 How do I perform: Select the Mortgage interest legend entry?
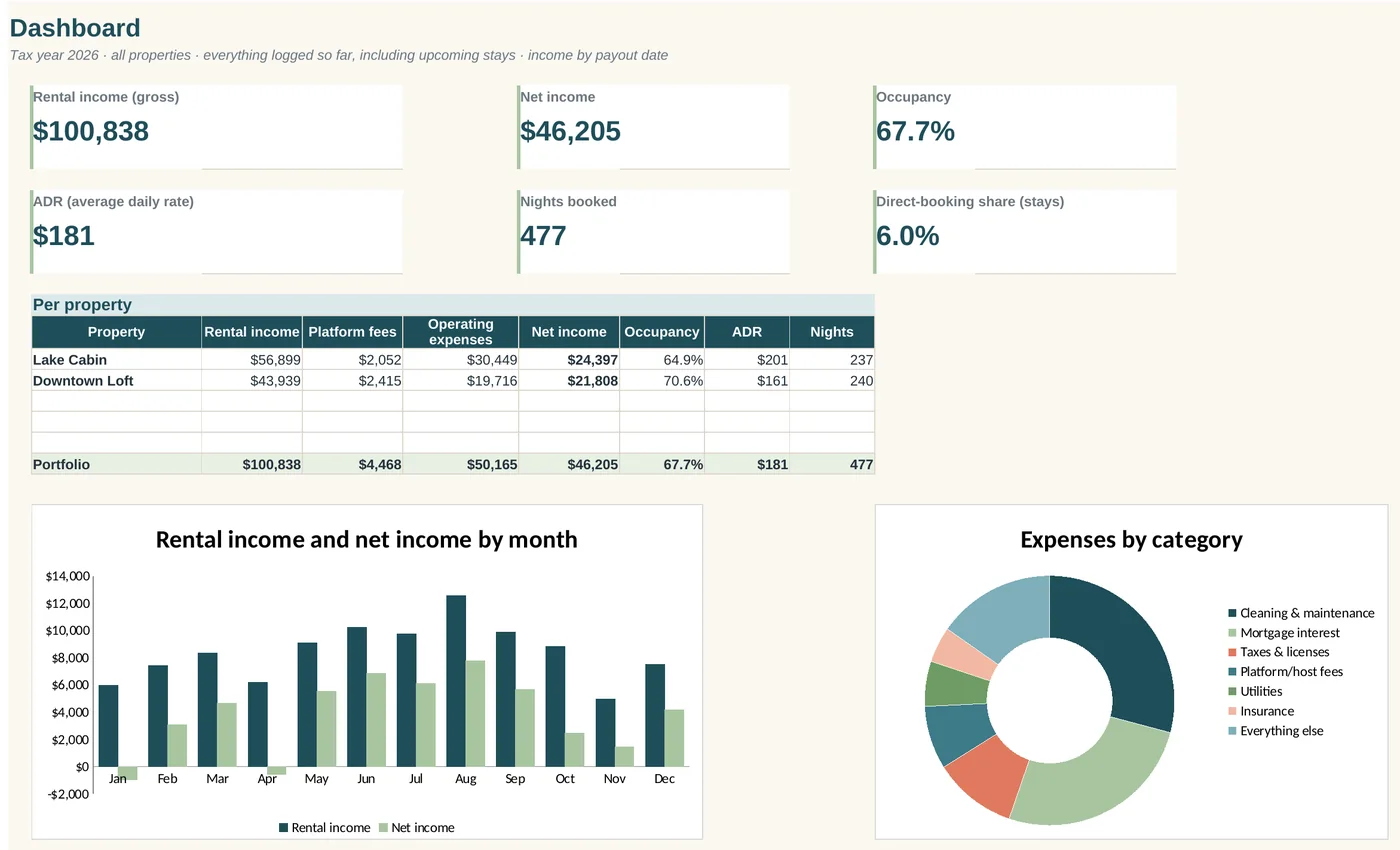click(1284, 633)
